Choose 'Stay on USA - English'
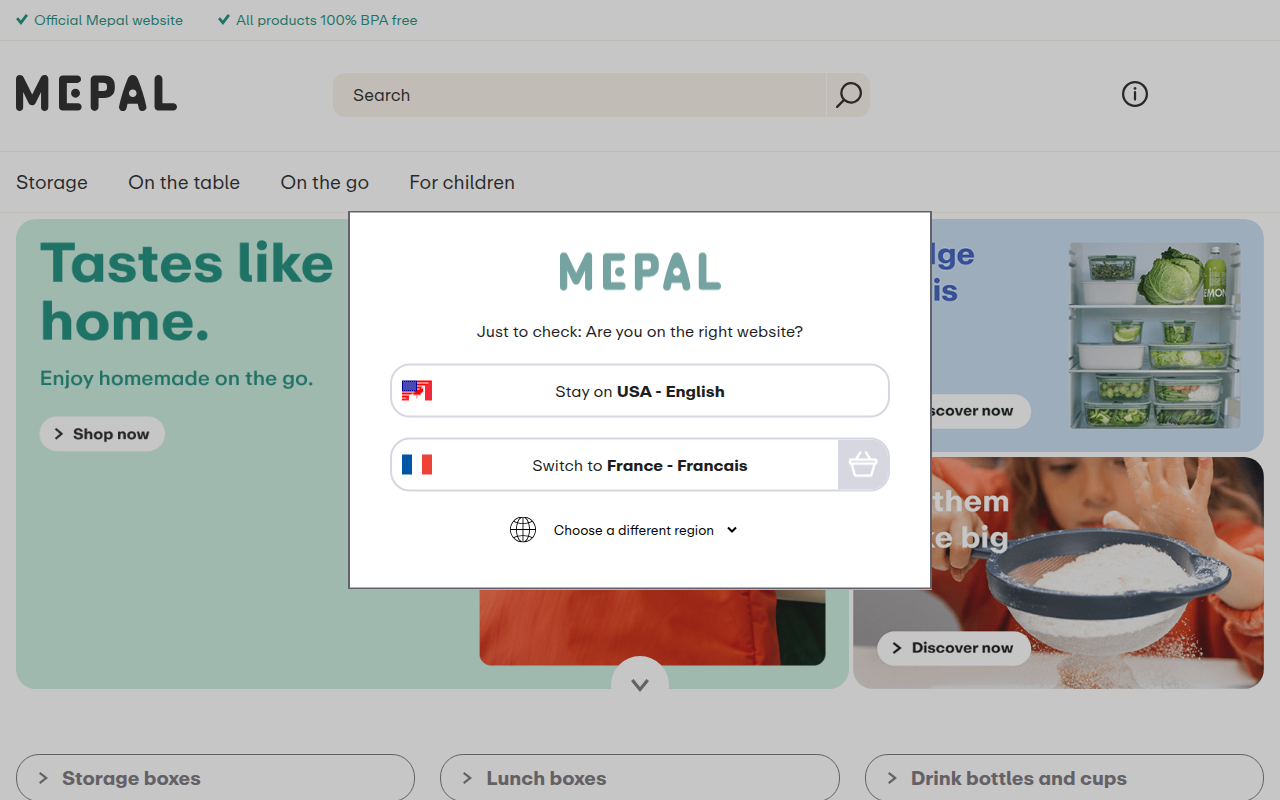 640,391
